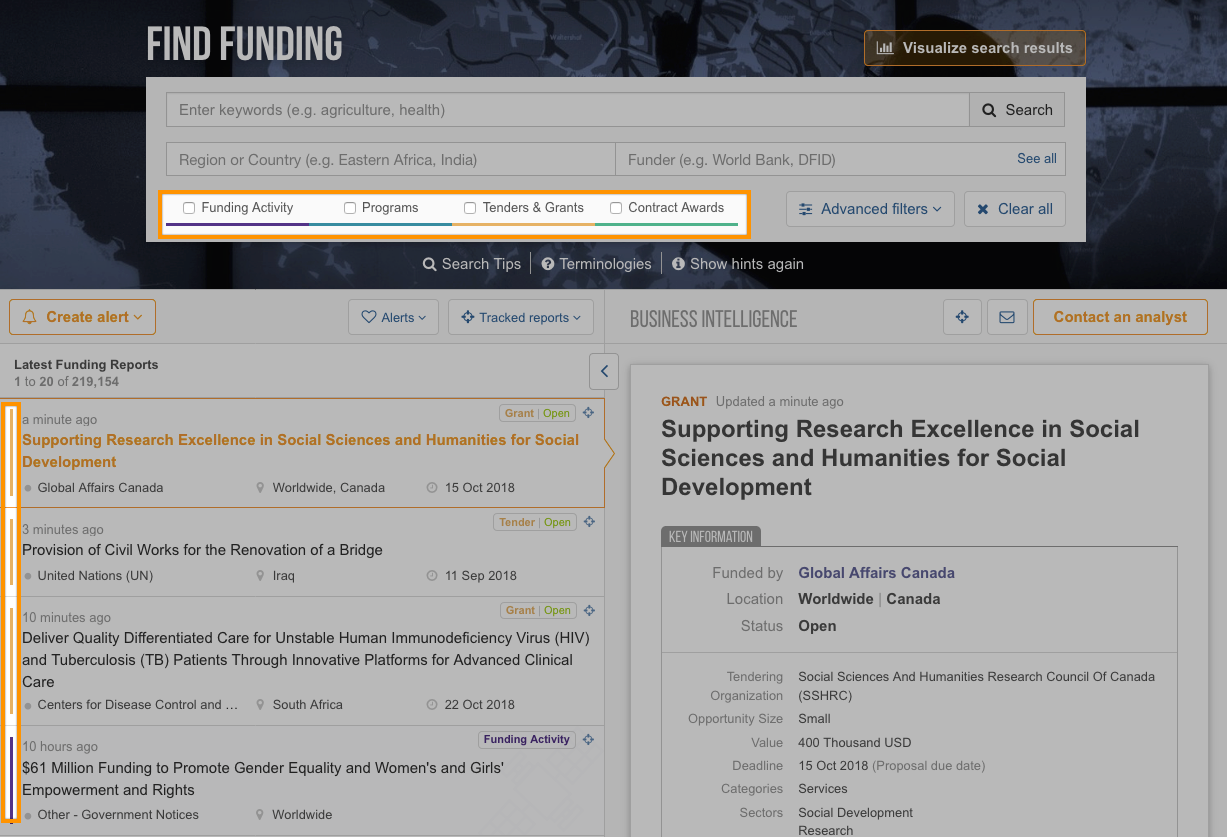The width and height of the screenshot is (1227, 837).
Task: Click the bar chart icon on Visualize search results
Action: (x=888, y=47)
